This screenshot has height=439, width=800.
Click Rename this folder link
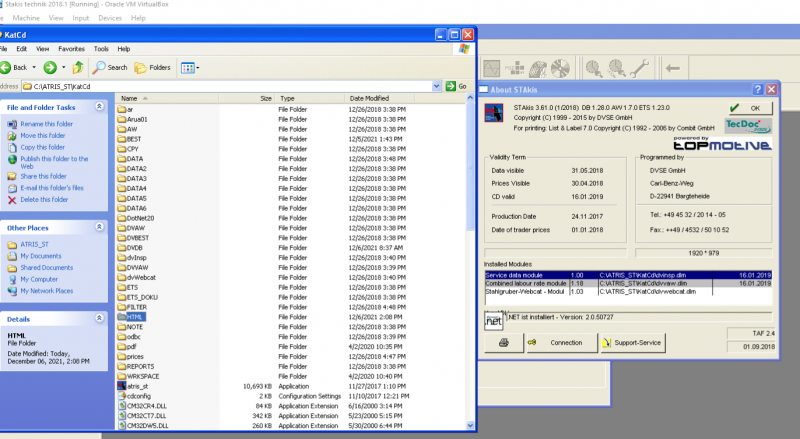pos(46,124)
